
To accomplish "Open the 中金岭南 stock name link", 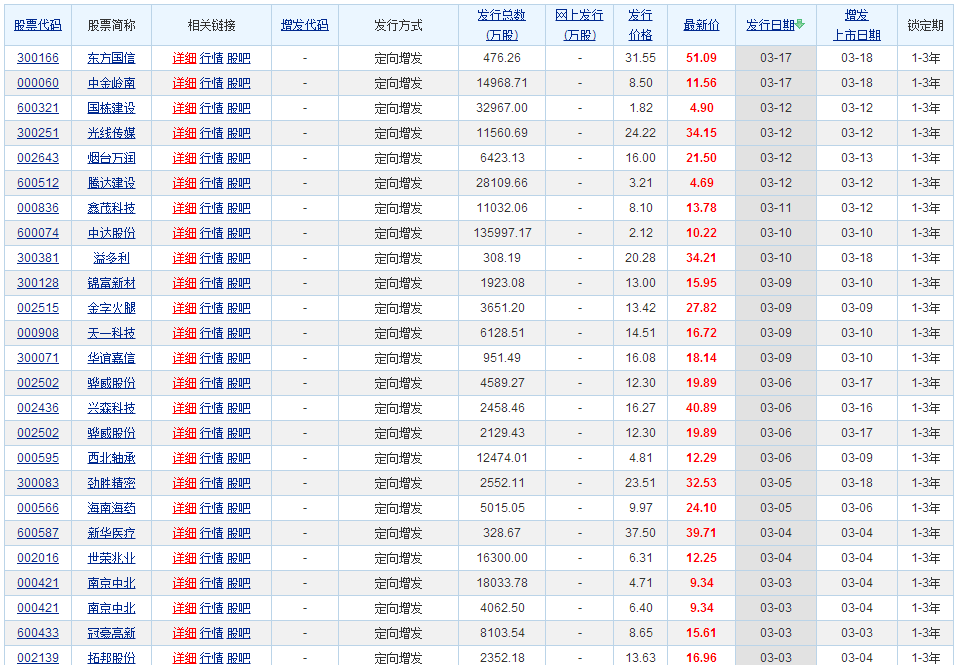I will 111,83.
